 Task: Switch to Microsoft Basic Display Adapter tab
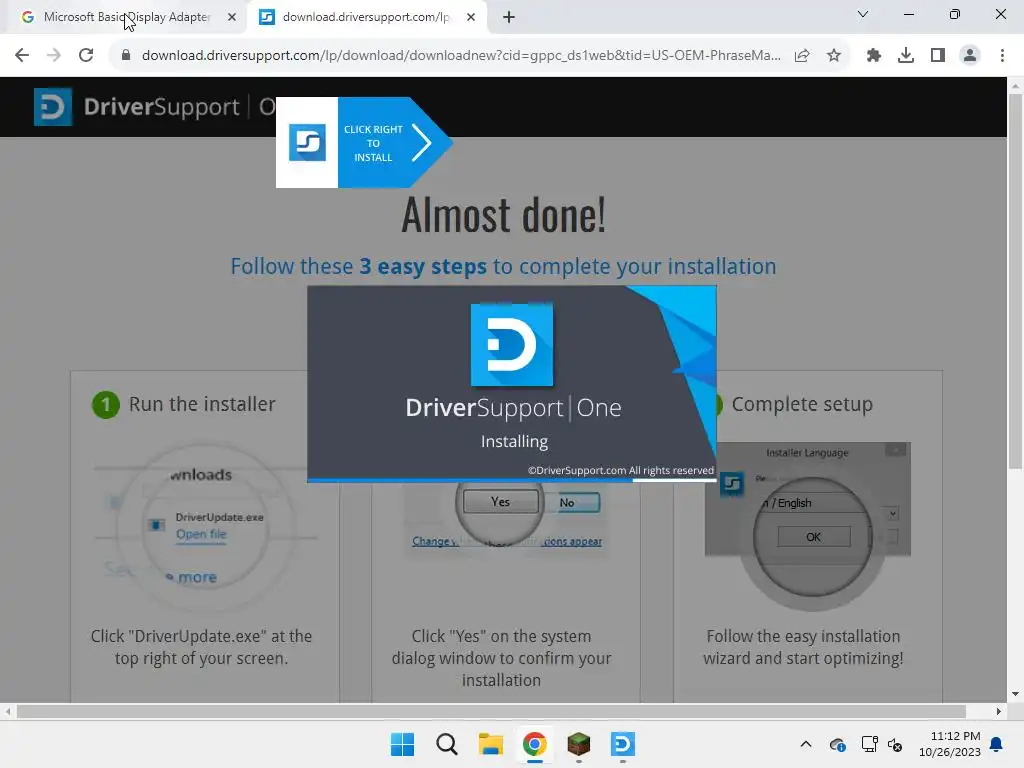(127, 18)
